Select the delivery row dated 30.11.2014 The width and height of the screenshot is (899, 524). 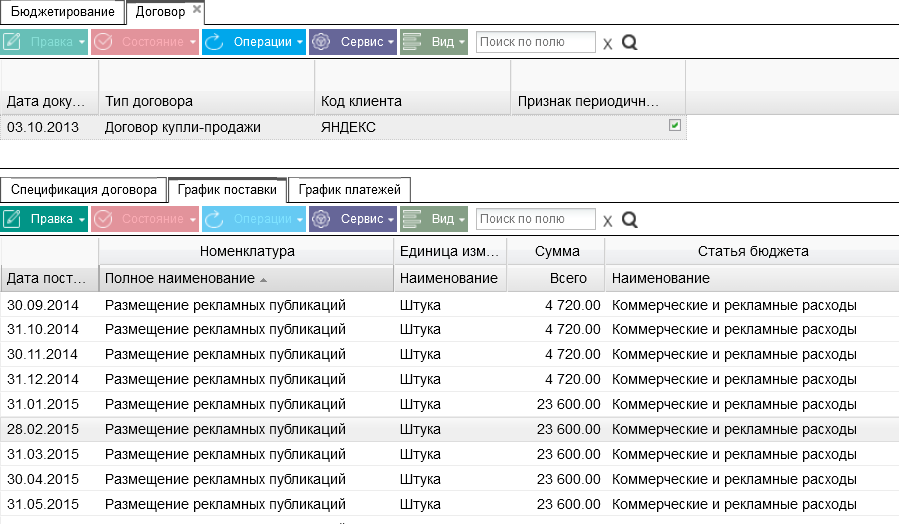coord(450,354)
